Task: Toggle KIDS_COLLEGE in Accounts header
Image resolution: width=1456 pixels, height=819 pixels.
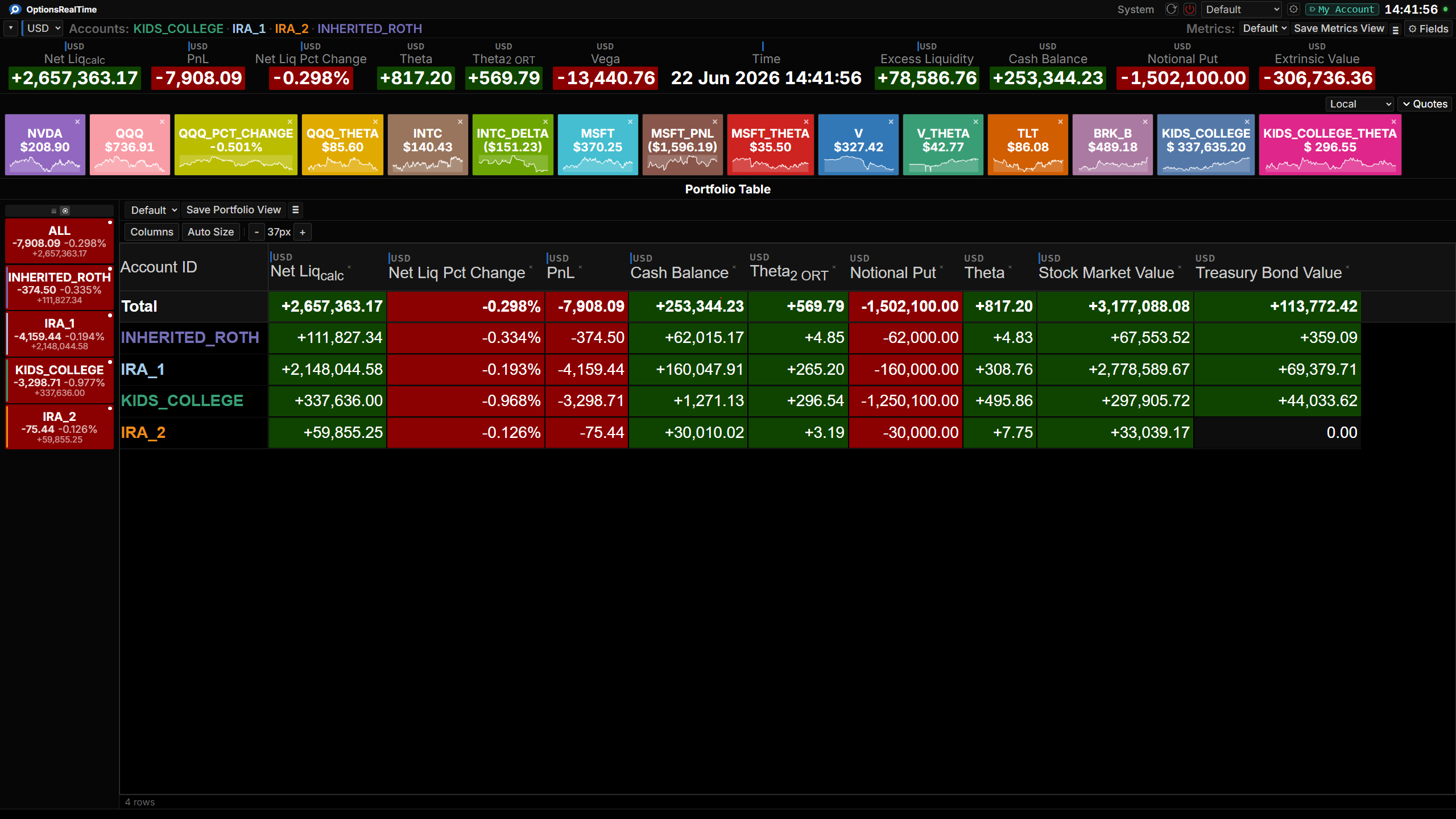Action: (179, 28)
